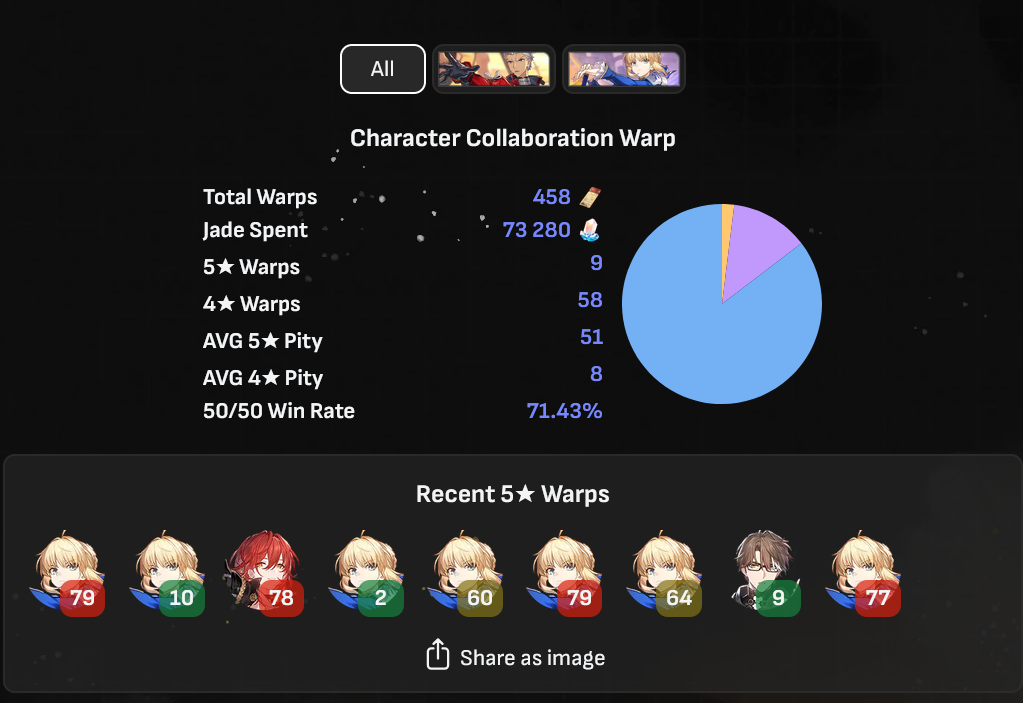Select the Saber avatar with pity 77
This screenshot has height=703, width=1023.
(864, 572)
